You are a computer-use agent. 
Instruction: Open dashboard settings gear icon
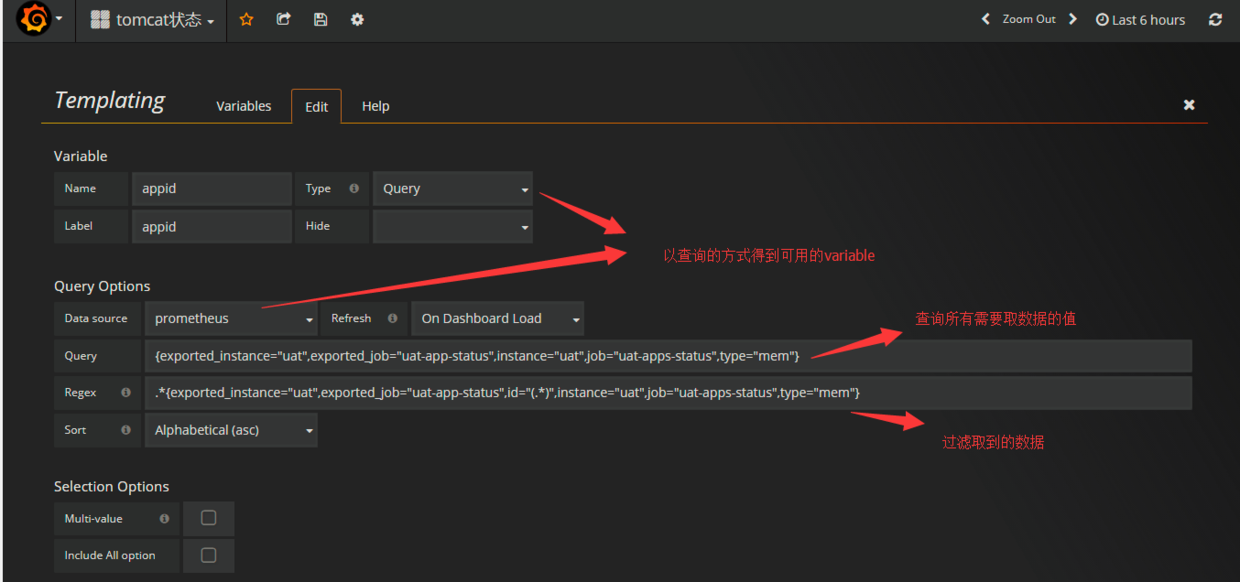pos(357,19)
